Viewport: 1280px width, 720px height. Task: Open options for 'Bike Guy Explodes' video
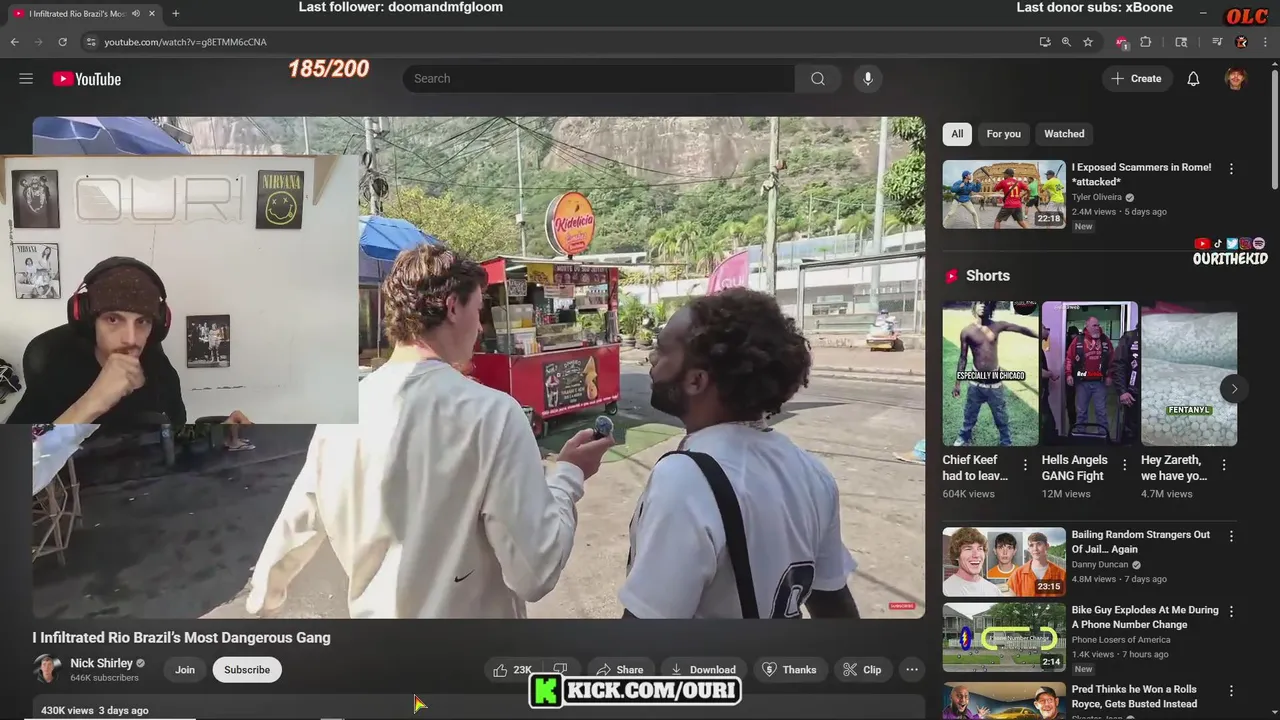[x=1231, y=611]
